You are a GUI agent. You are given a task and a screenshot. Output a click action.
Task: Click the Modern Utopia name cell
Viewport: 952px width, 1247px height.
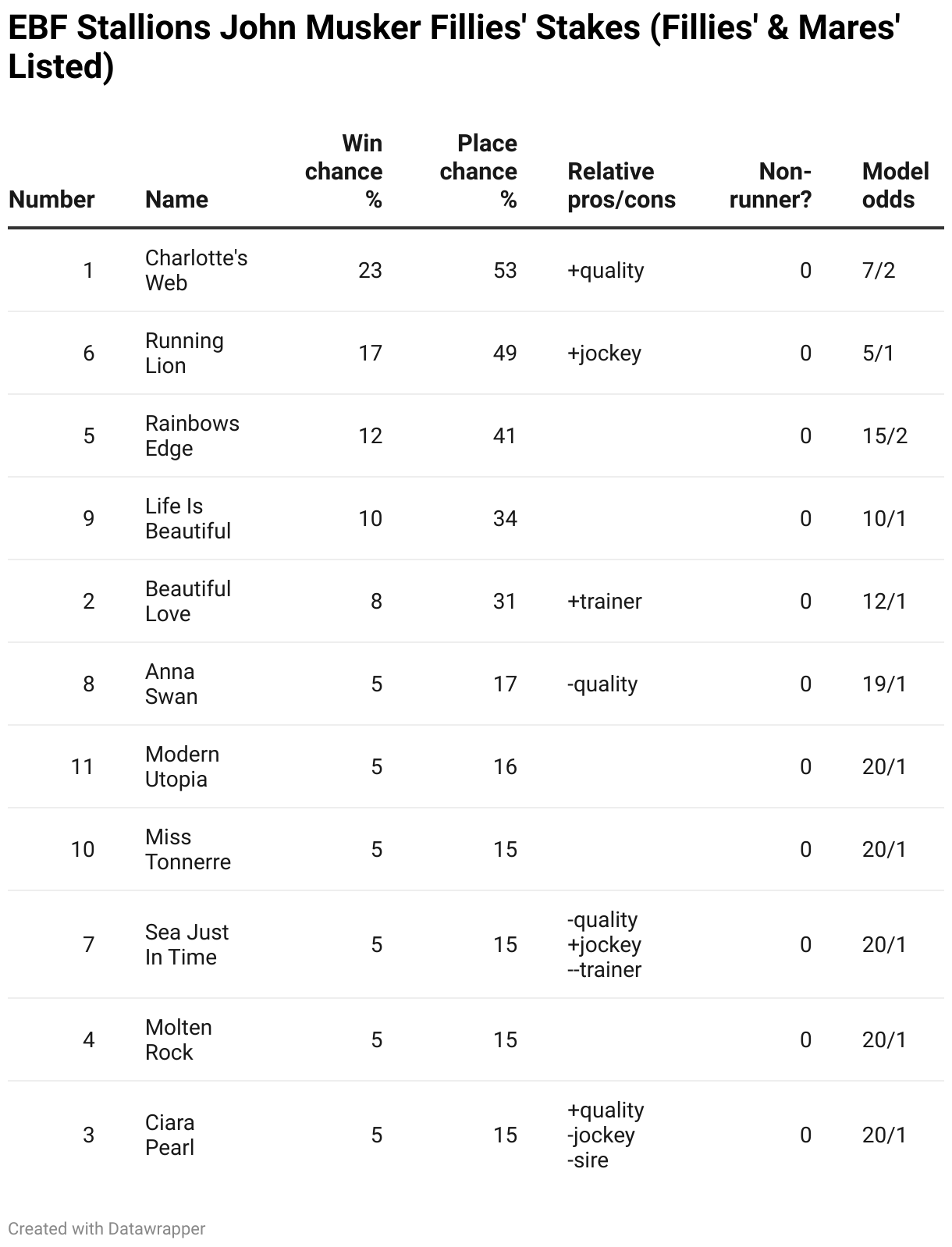(x=183, y=766)
